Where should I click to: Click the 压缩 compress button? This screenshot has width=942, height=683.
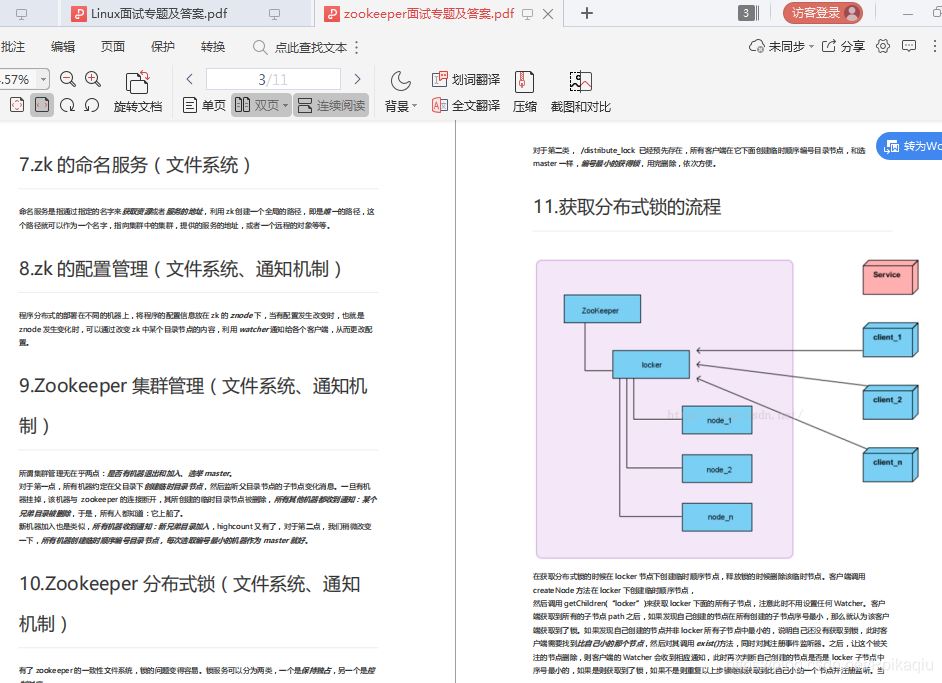point(524,91)
